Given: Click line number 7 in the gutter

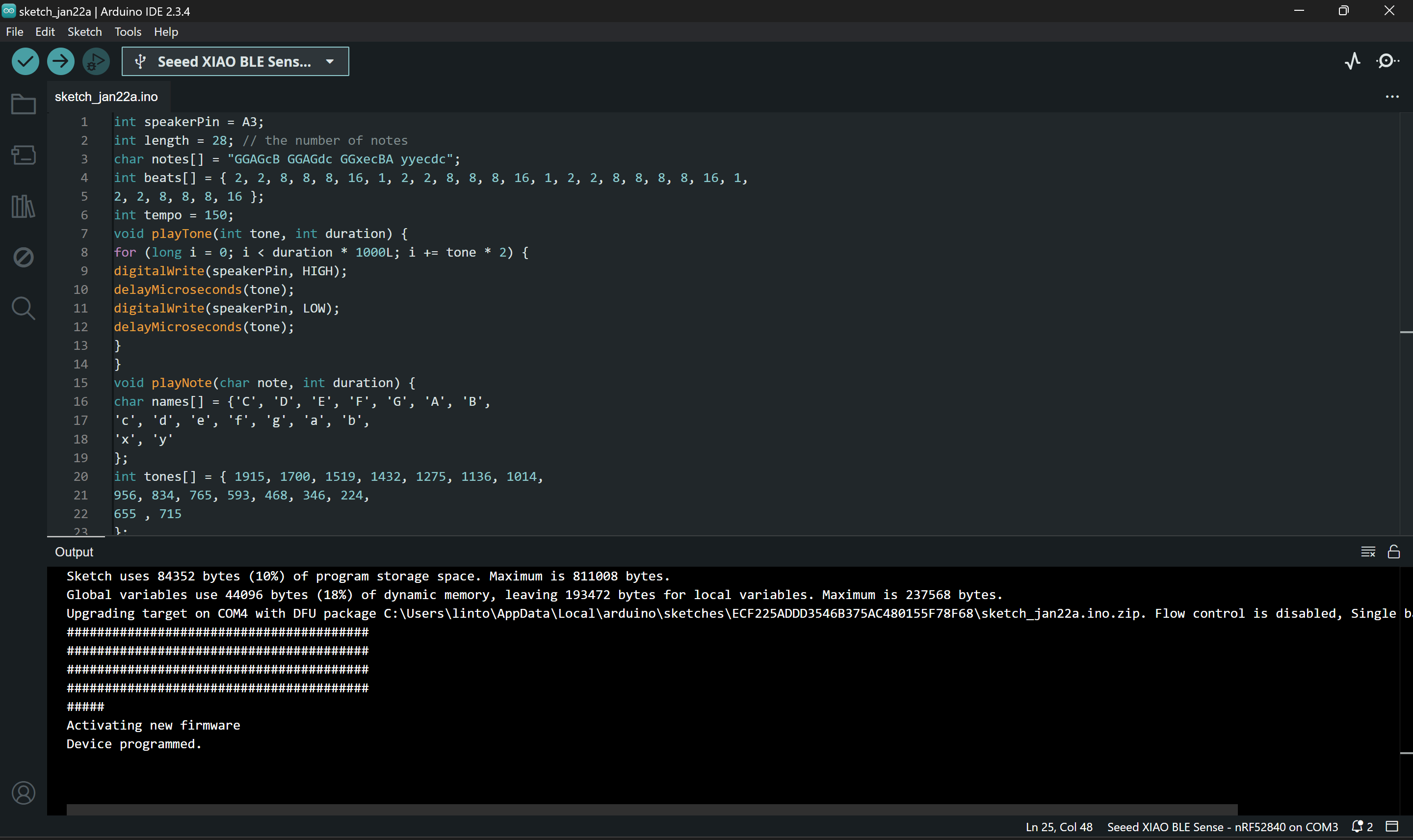Looking at the screenshot, I should tap(84, 234).
